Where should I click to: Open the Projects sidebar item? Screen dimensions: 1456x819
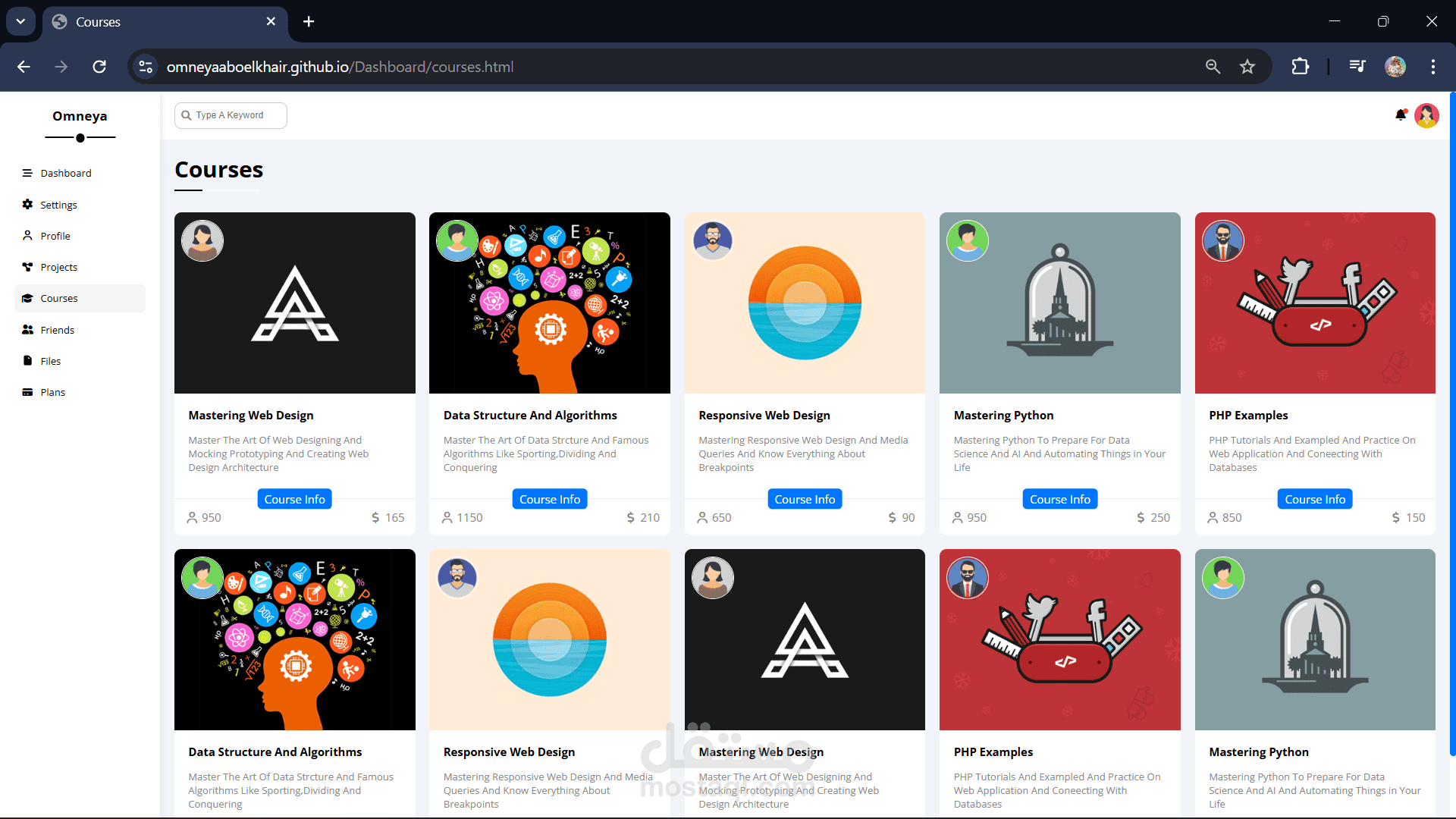(x=58, y=267)
